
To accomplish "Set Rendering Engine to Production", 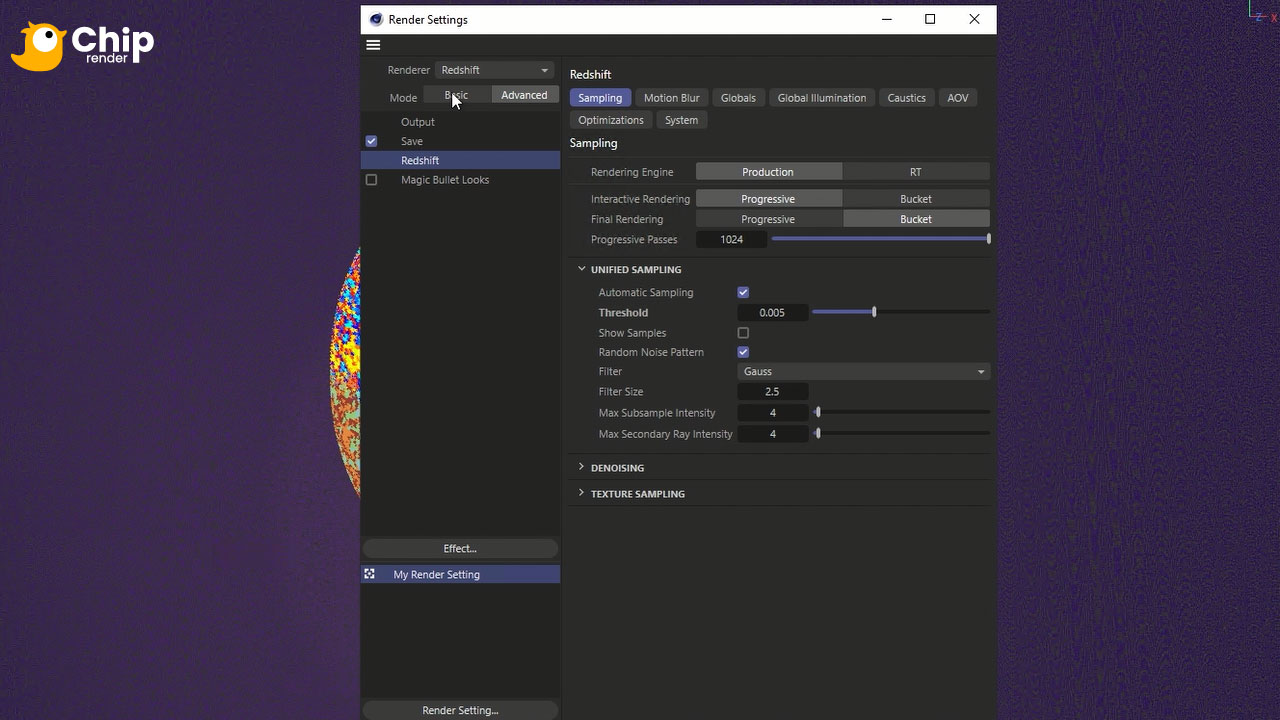I will coord(769,172).
